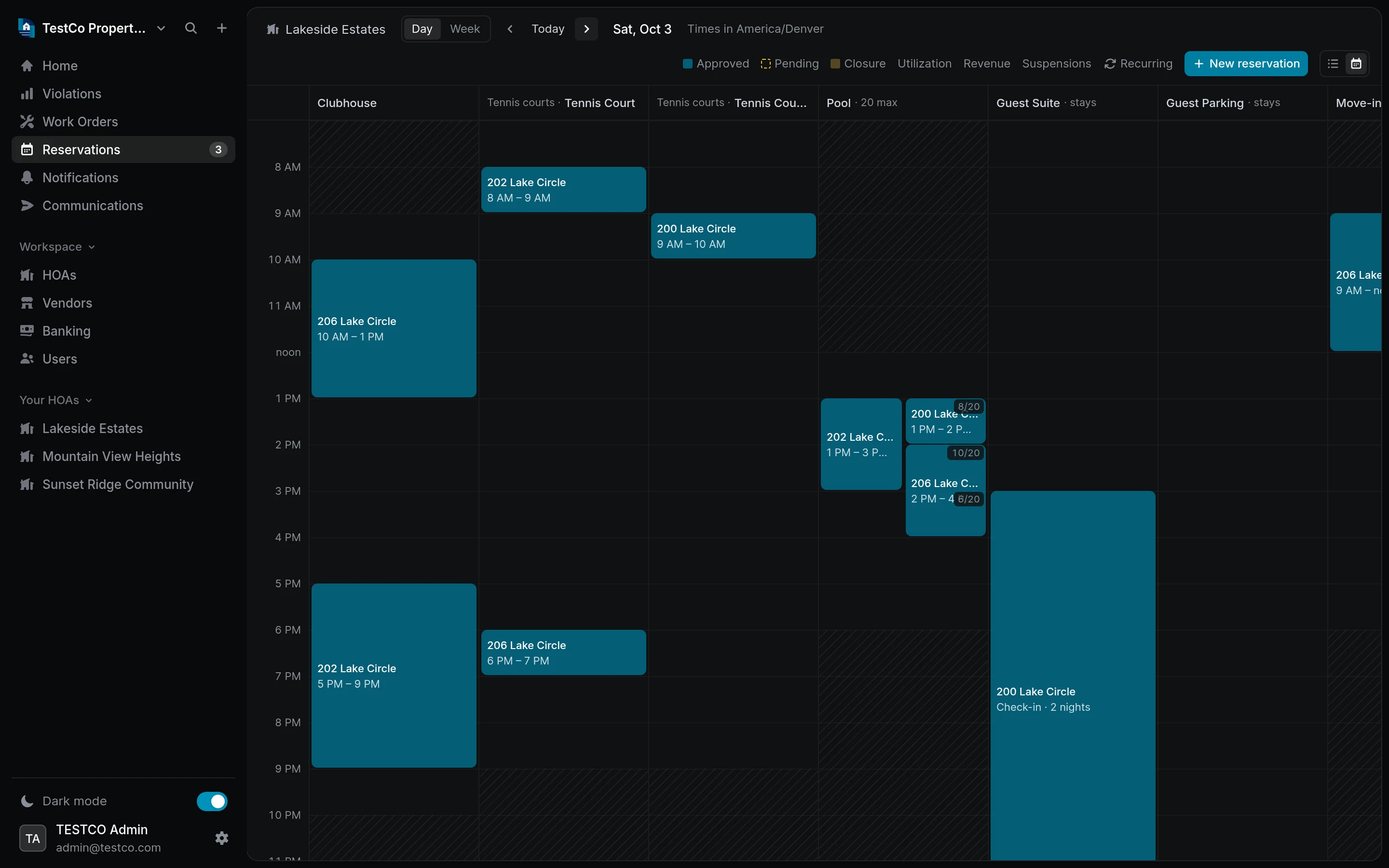Go to Work Orders page
Image resolution: width=1389 pixels, height=868 pixels.
pyautogui.click(x=123, y=122)
